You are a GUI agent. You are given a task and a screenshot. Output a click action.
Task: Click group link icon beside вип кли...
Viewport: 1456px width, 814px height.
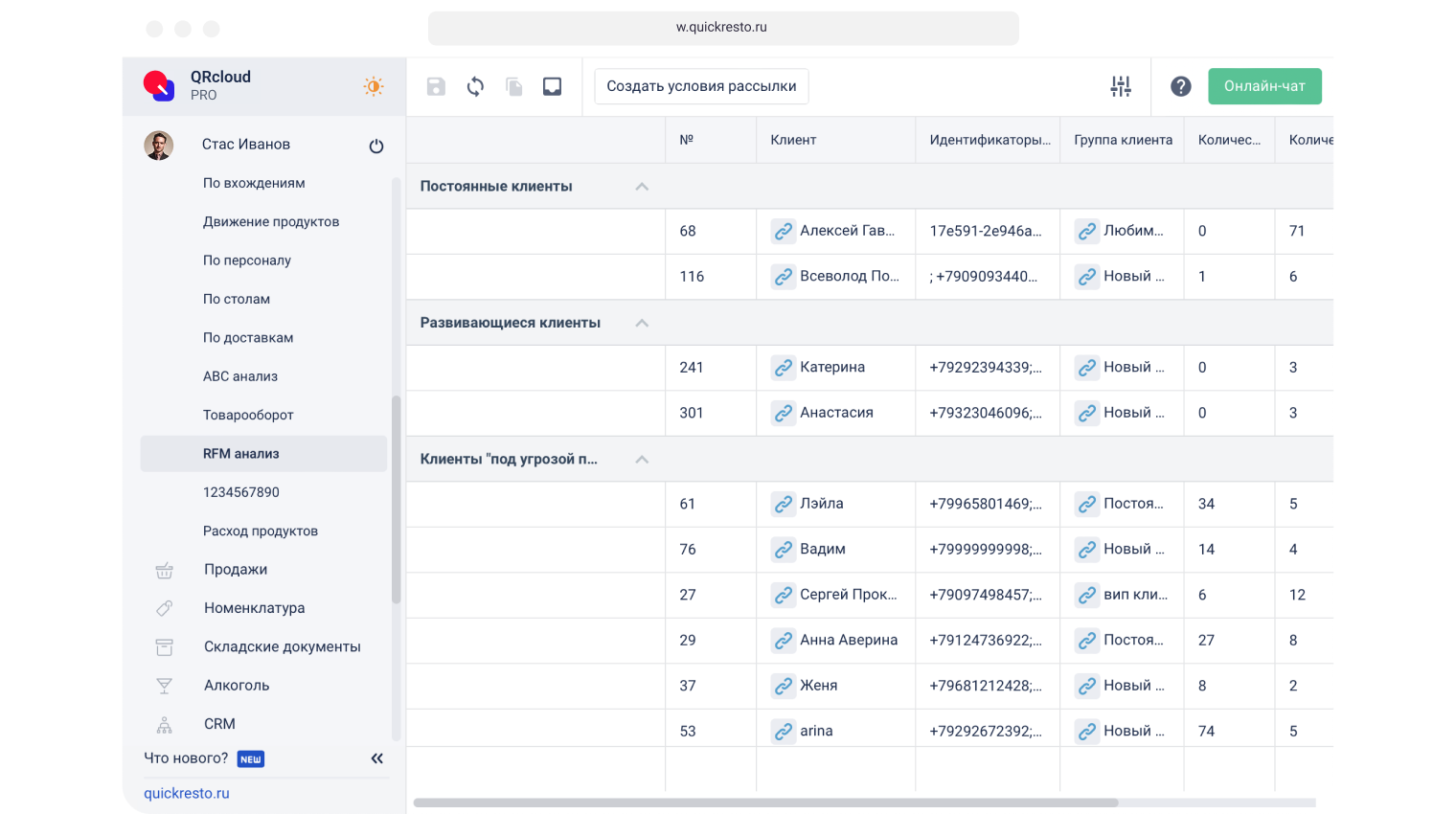click(1087, 595)
